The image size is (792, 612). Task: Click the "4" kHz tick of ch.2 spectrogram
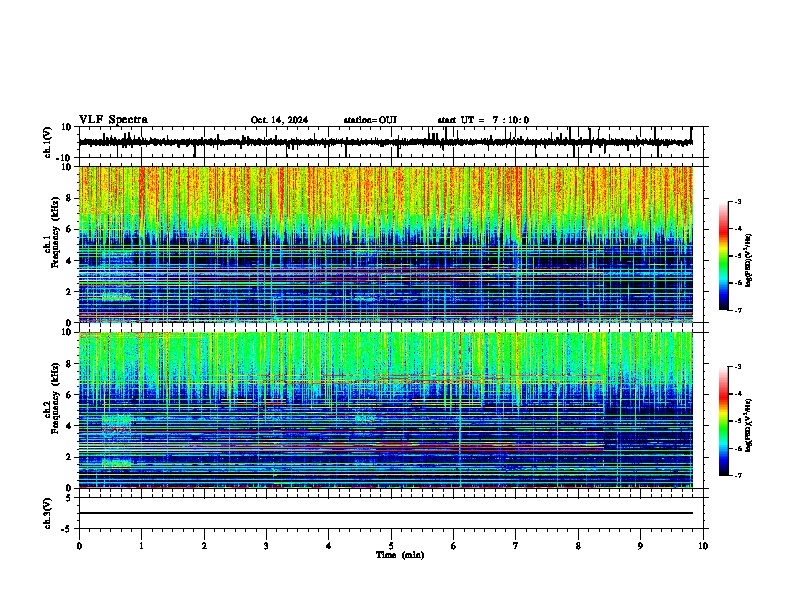click(69, 426)
